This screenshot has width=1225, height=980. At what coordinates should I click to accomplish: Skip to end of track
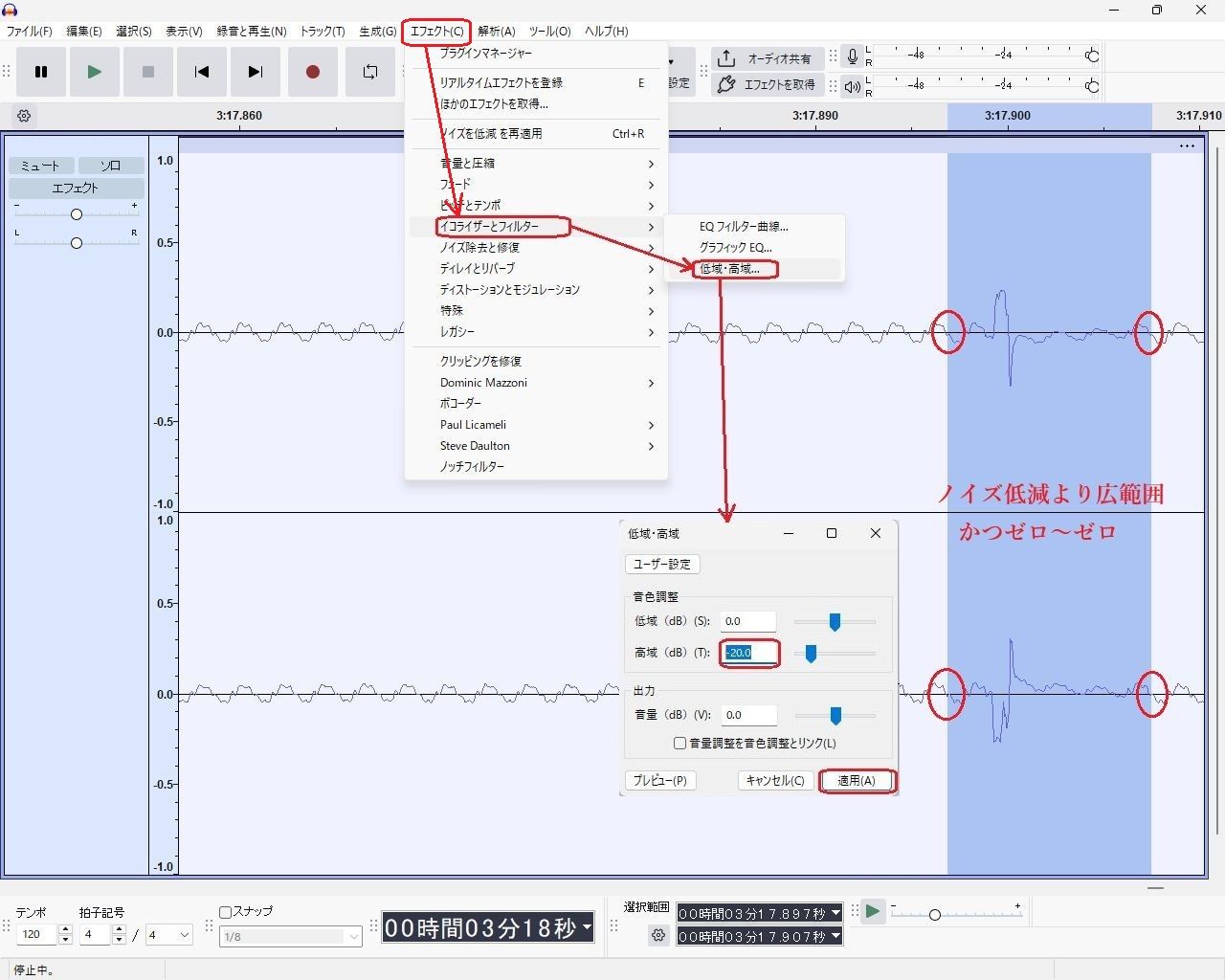(x=255, y=72)
